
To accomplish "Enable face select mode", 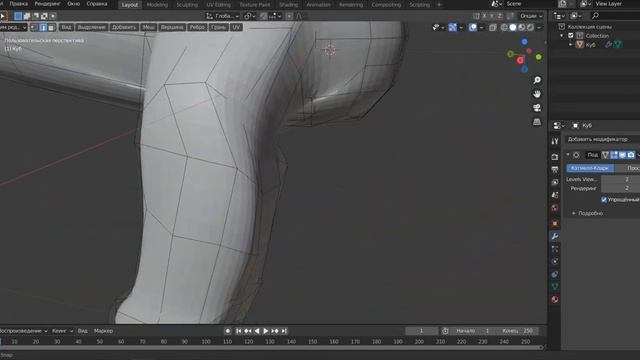I will pyautogui.click(x=51, y=27).
